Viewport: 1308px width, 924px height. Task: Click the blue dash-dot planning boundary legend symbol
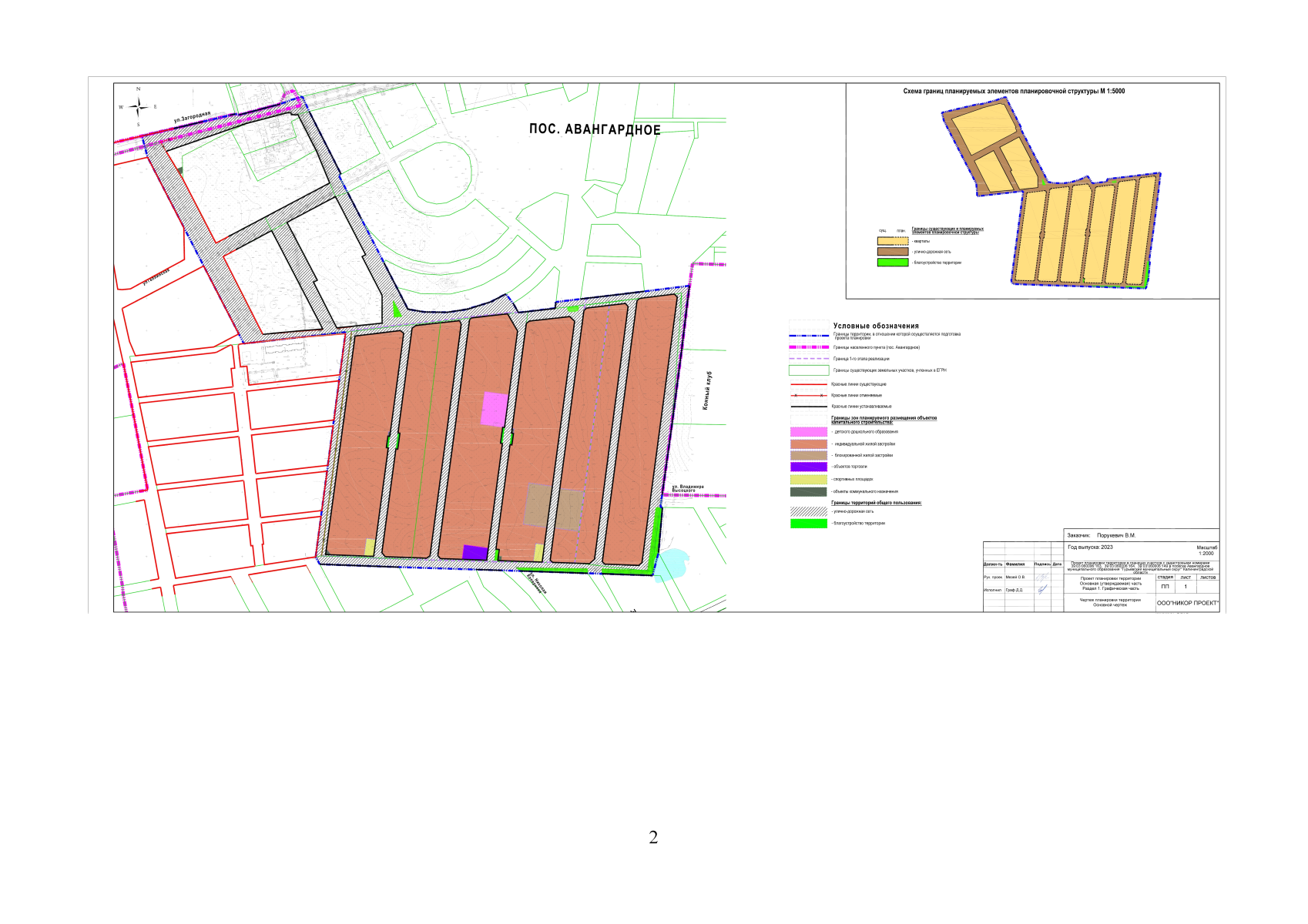[808, 336]
